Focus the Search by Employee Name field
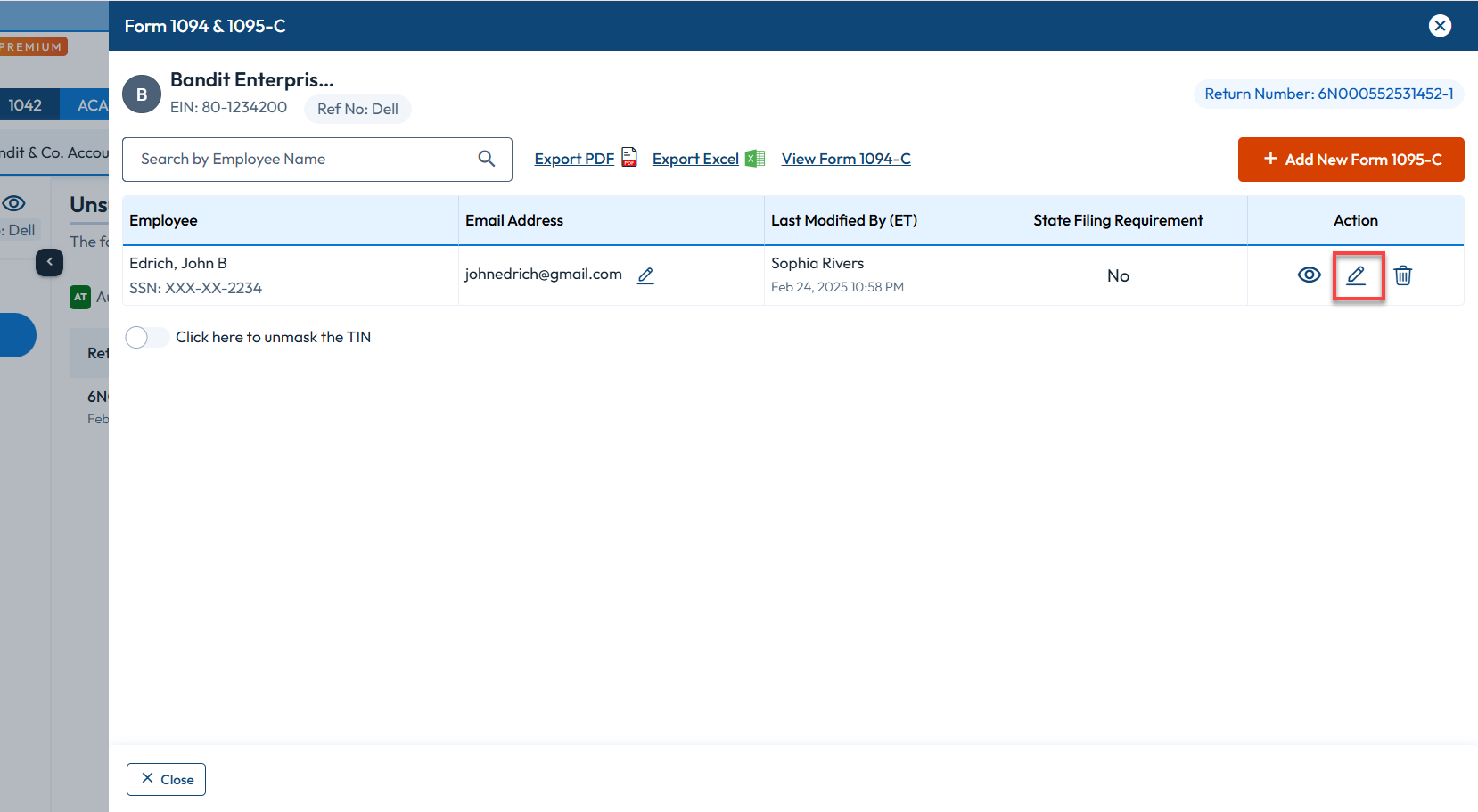The height and width of the screenshot is (812, 1478). (x=317, y=160)
